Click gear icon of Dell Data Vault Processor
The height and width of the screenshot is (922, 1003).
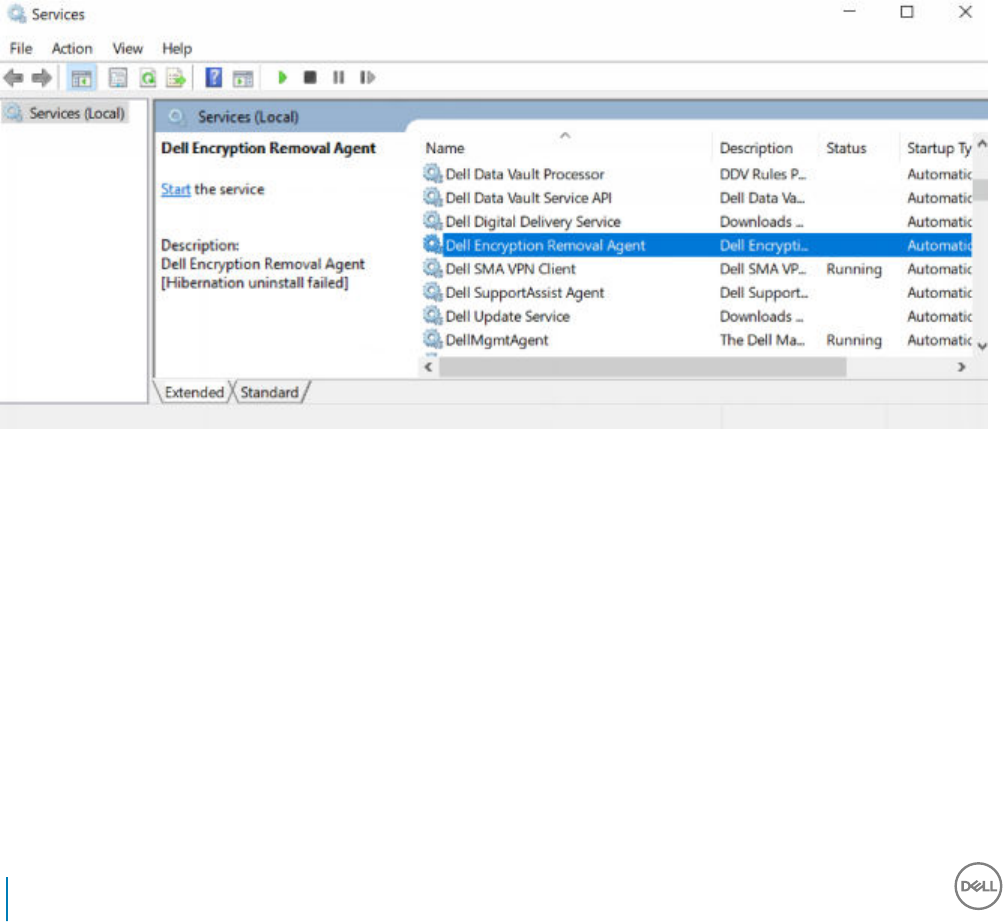pyautogui.click(x=432, y=173)
